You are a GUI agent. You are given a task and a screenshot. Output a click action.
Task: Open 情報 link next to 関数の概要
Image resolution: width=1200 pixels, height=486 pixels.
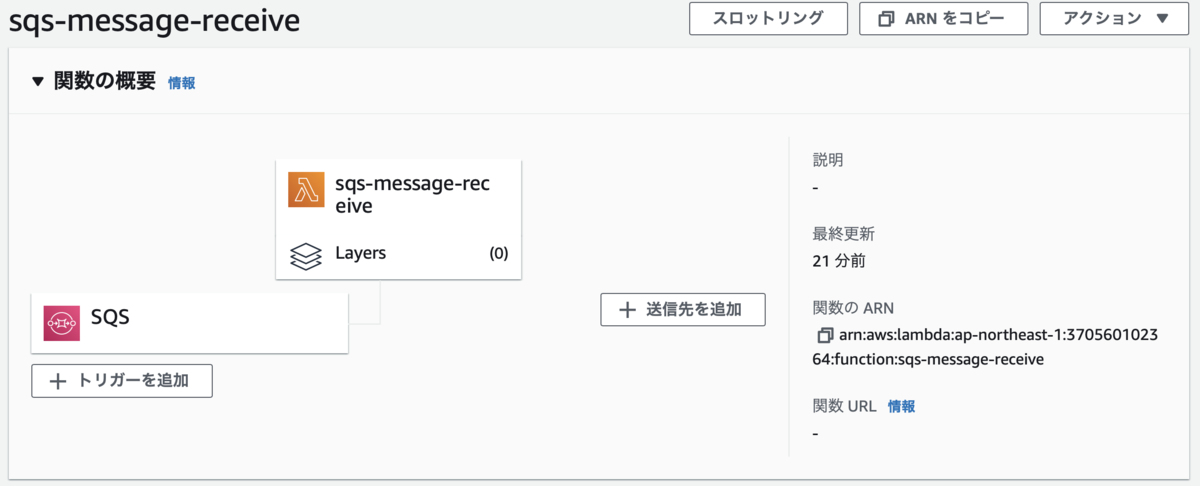[x=182, y=84]
